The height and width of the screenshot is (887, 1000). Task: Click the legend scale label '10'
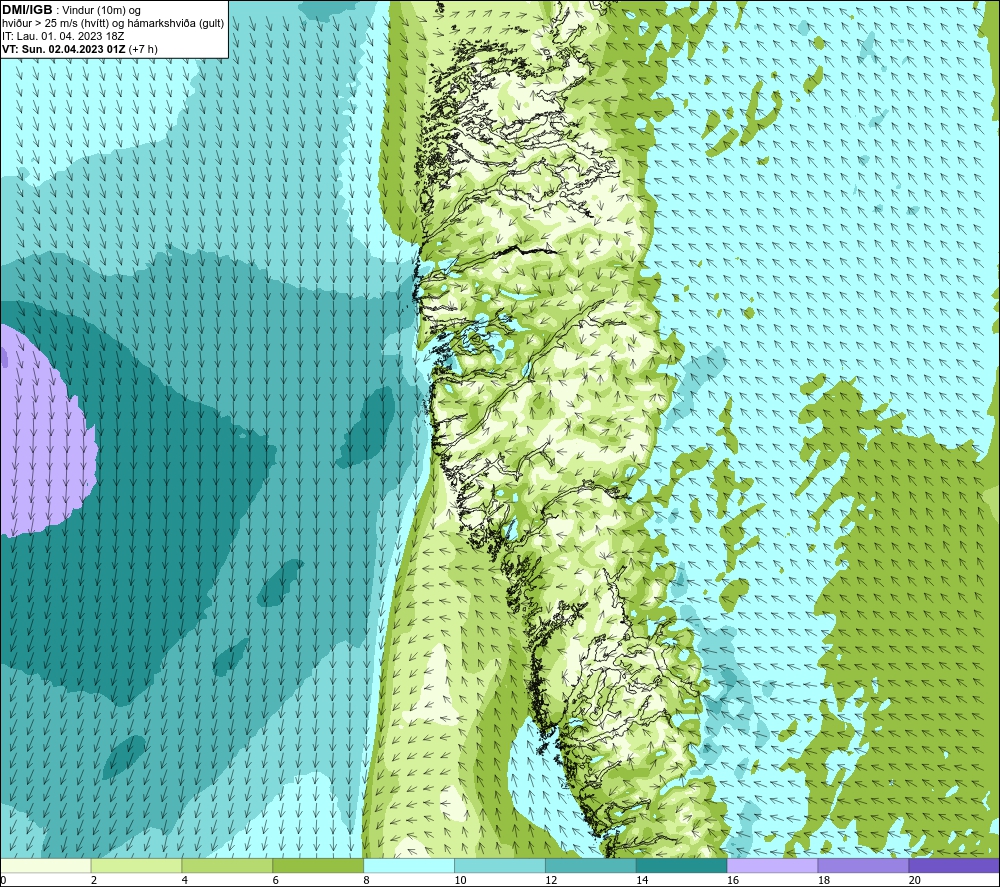pos(460,881)
